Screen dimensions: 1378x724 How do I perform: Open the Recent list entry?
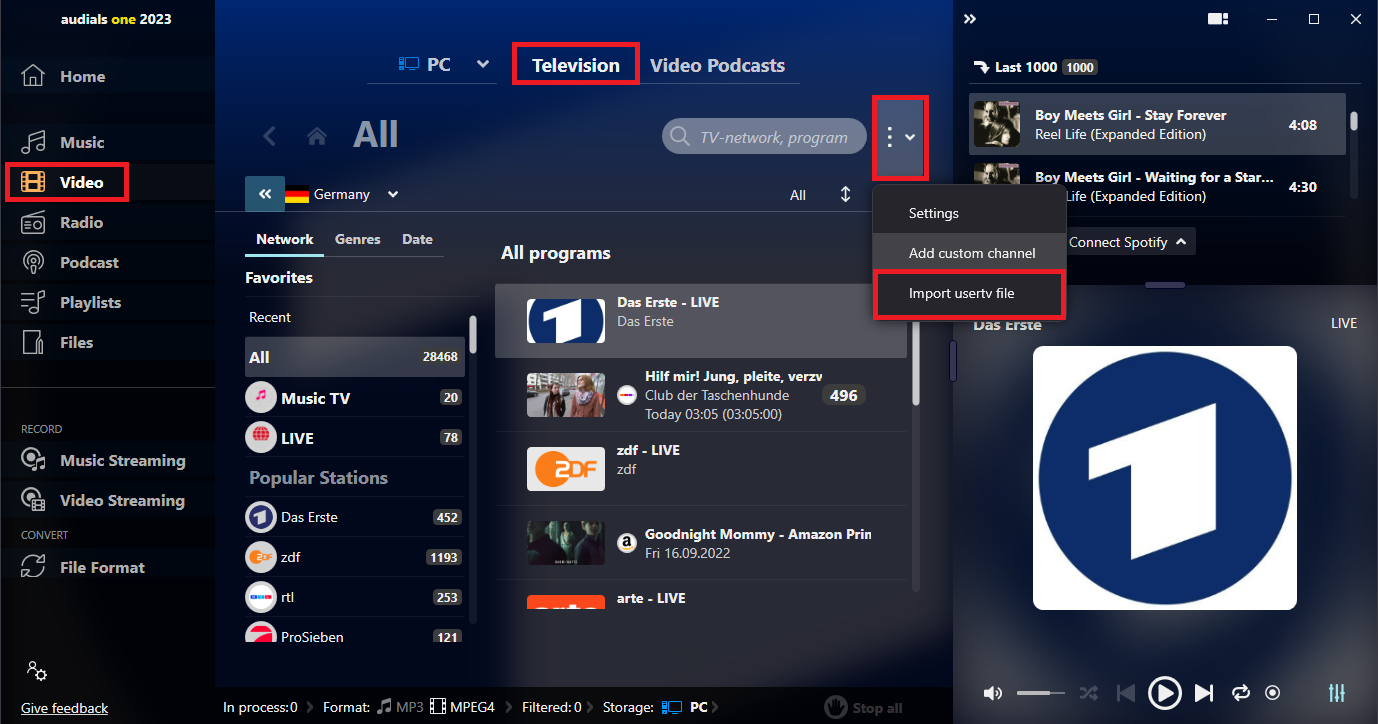tap(270, 317)
